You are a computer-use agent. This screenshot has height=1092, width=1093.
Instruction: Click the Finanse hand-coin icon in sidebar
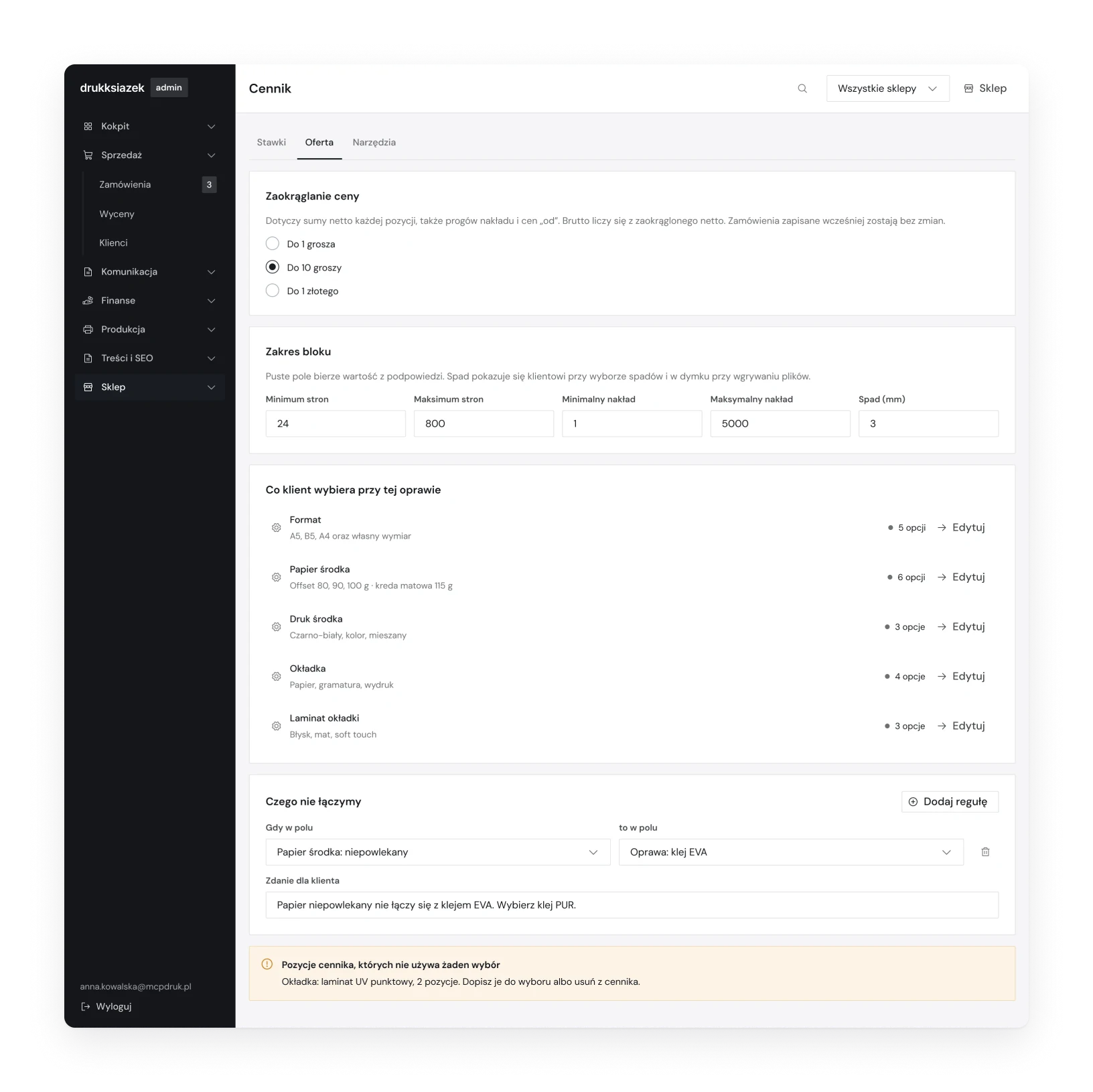point(88,300)
